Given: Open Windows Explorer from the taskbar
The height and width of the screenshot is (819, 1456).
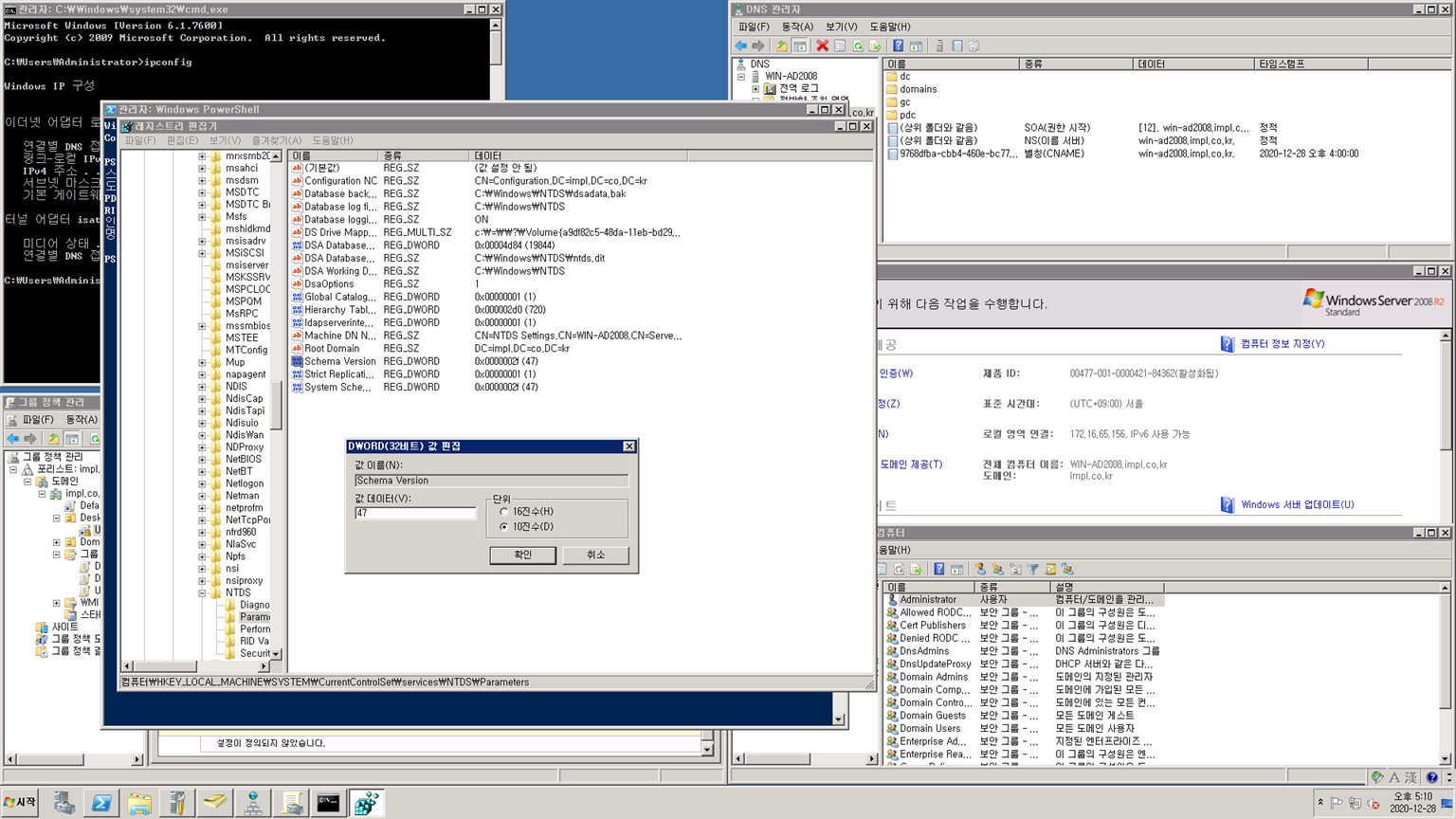Looking at the screenshot, I should [x=139, y=803].
